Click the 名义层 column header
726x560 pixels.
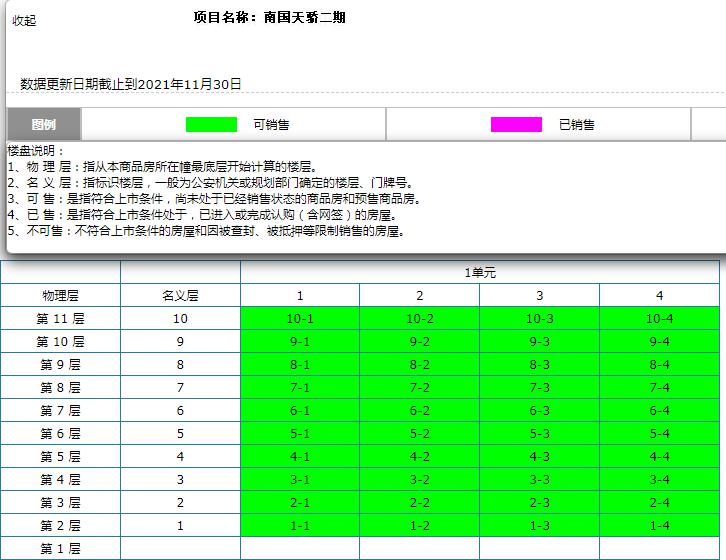[180, 295]
